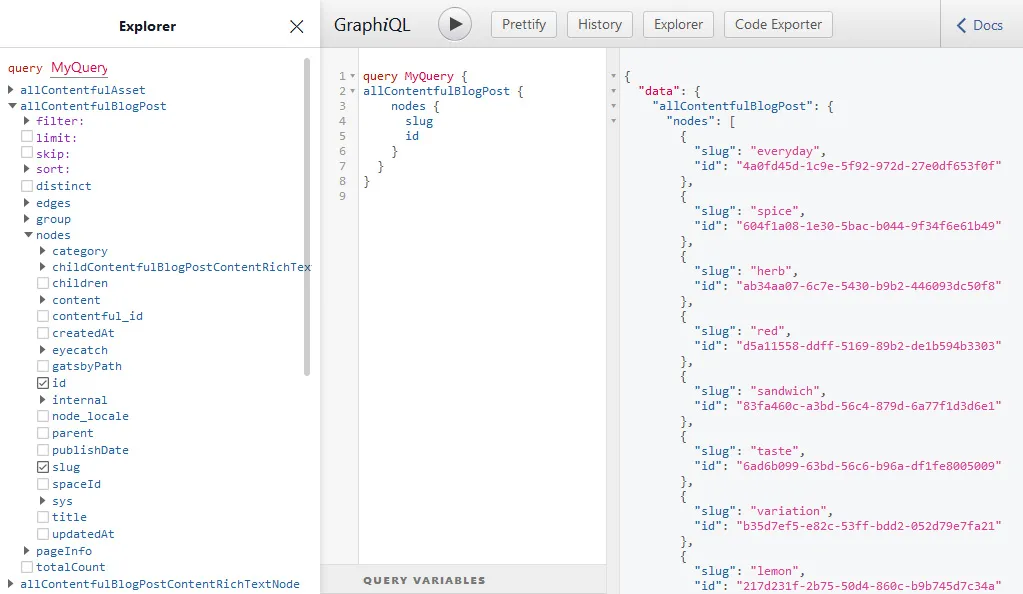Collapse the nodes field arrow
The height and width of the screenshot is (594, 1023).
[x=27, y=235]
